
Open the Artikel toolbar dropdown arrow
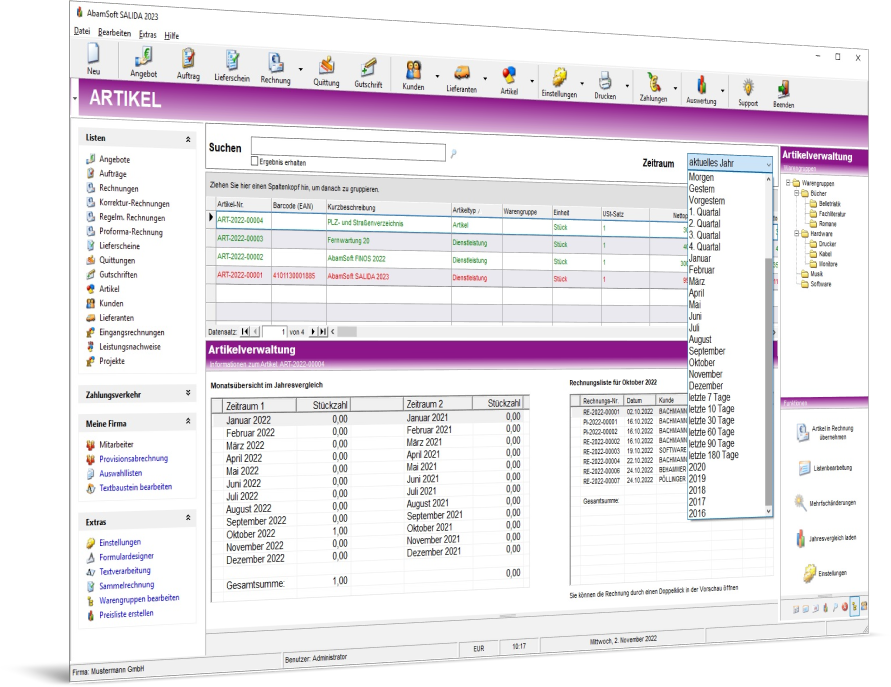tap(532, 81)
